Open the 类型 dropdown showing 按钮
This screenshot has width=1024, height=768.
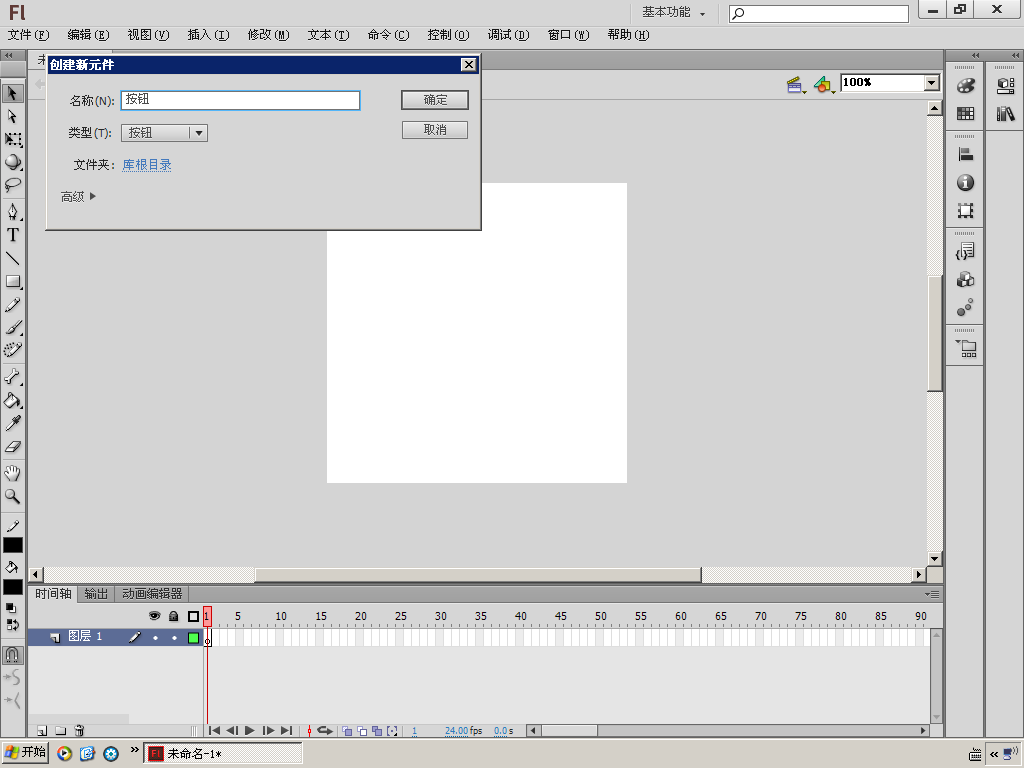pyautogui.click(x=165, y=133)
